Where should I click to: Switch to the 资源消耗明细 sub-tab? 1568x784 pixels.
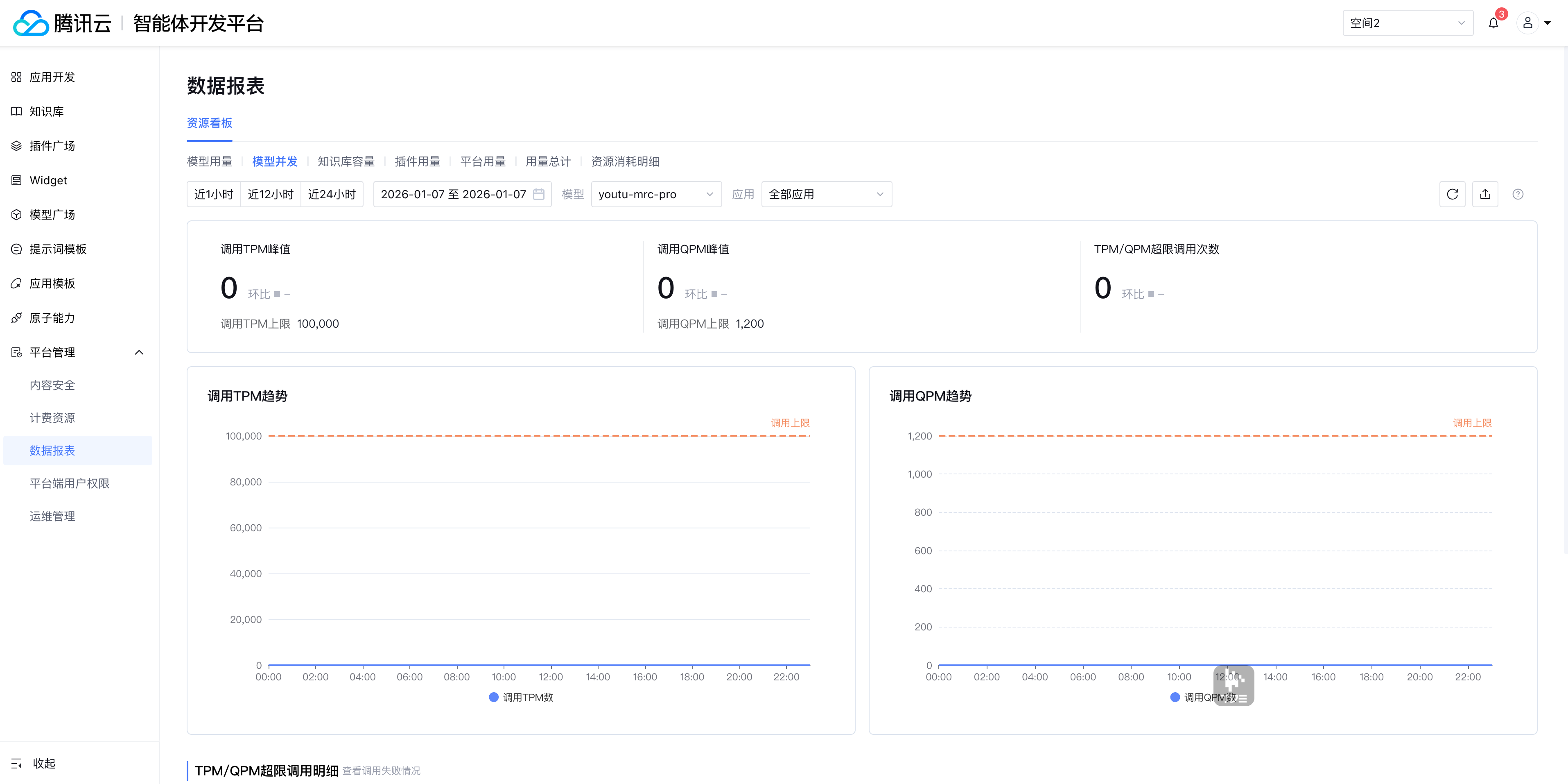[x=625, y=161]
